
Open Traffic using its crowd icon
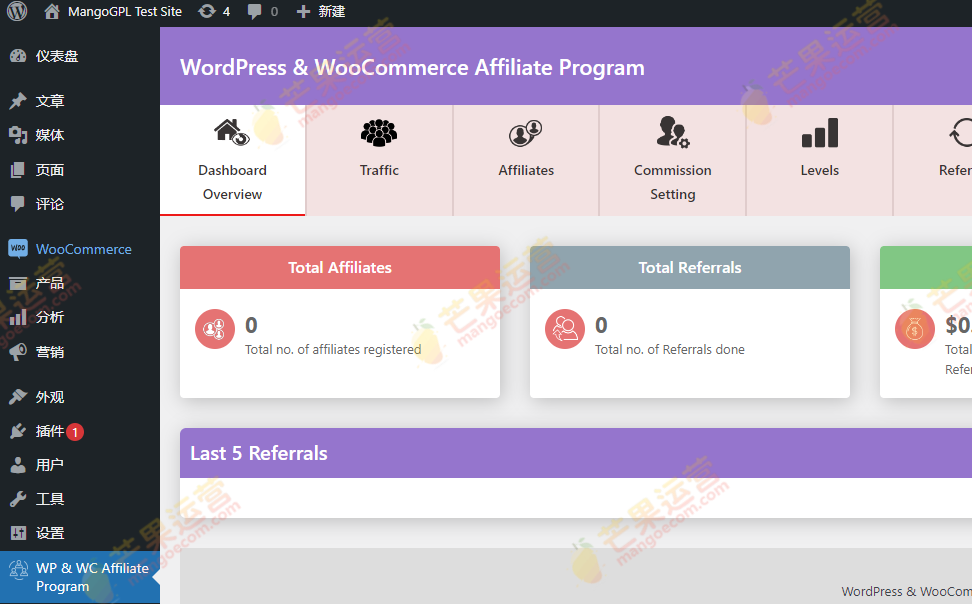point(378,131)
